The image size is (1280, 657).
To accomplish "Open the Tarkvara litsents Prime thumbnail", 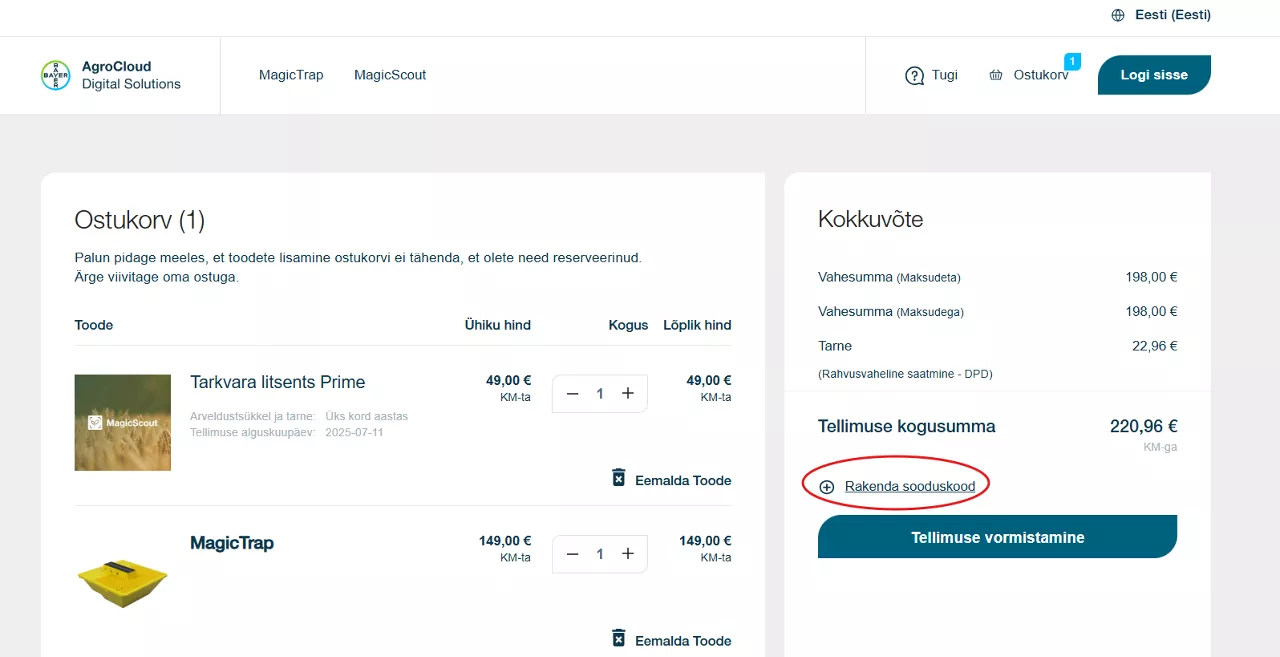I will [x=123, y=422].
